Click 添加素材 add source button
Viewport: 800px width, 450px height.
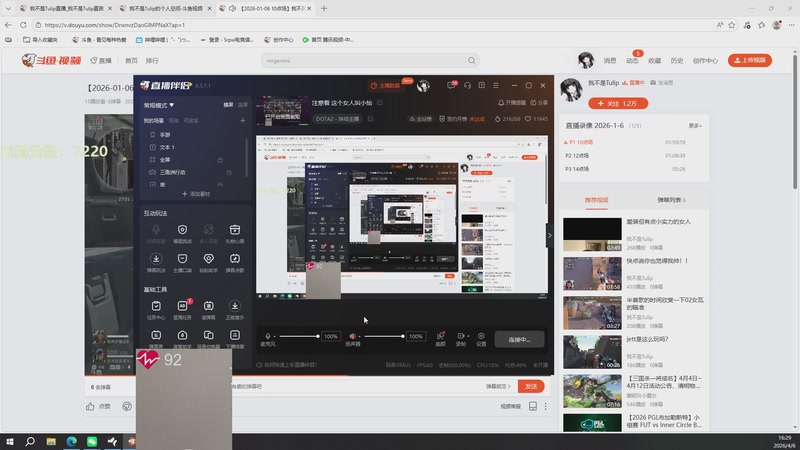coord(196,194)
